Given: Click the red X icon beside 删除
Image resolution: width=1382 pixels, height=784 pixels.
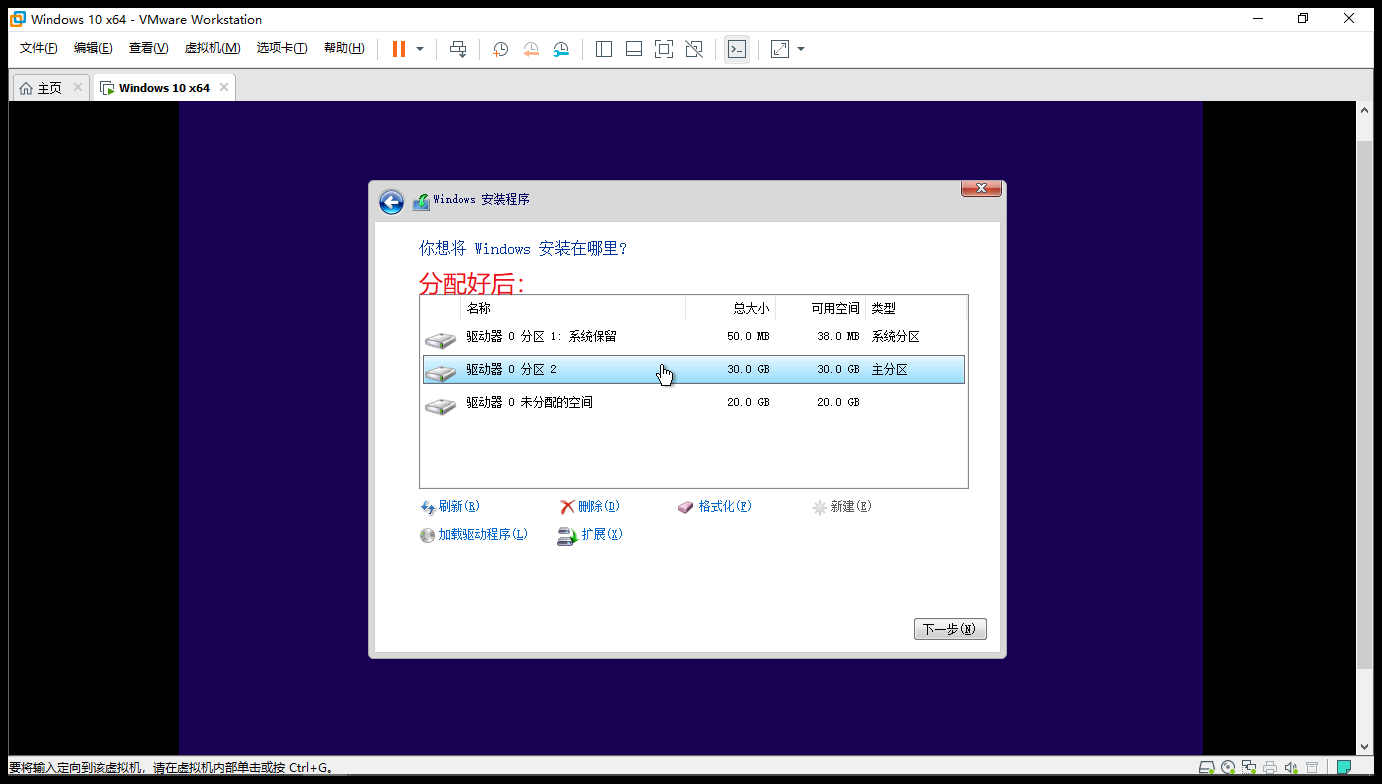Looking at the screenshot, I should coord(567,507).
